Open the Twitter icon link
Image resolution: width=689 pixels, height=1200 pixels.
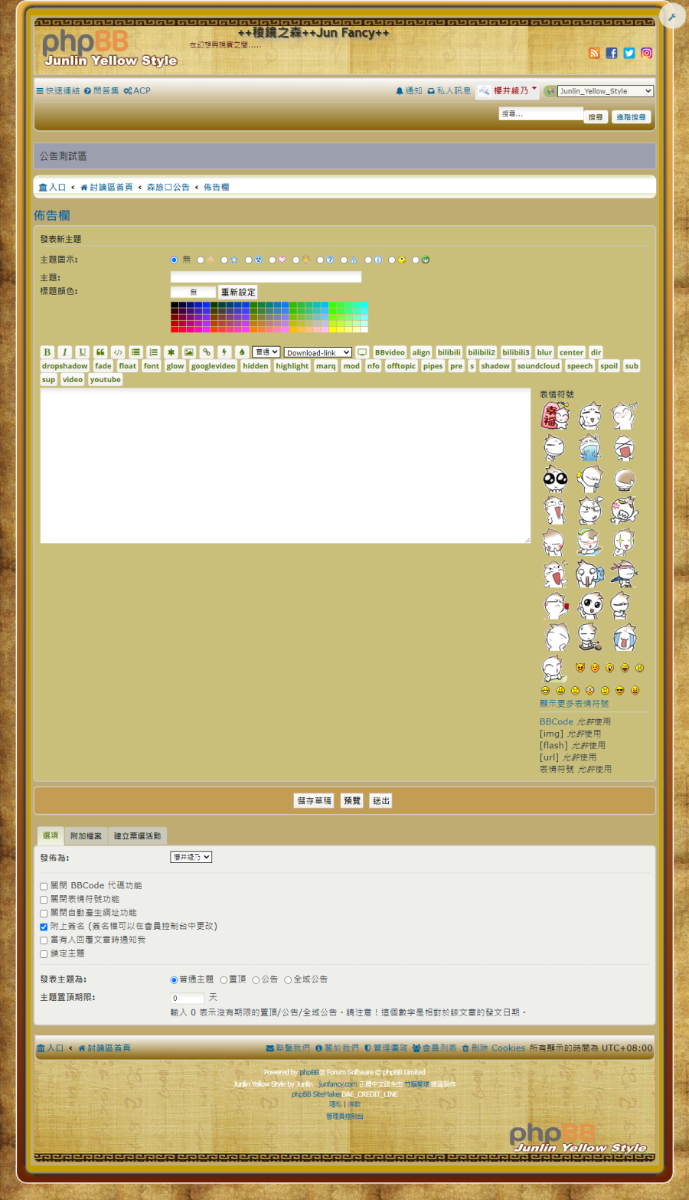[x=629, y=53]
